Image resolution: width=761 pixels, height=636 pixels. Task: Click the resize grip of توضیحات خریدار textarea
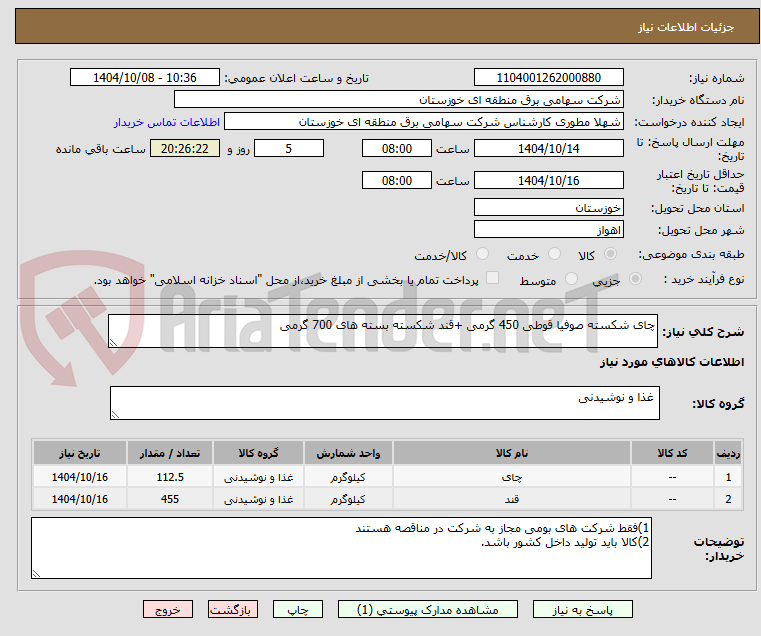tap(36, 573)
